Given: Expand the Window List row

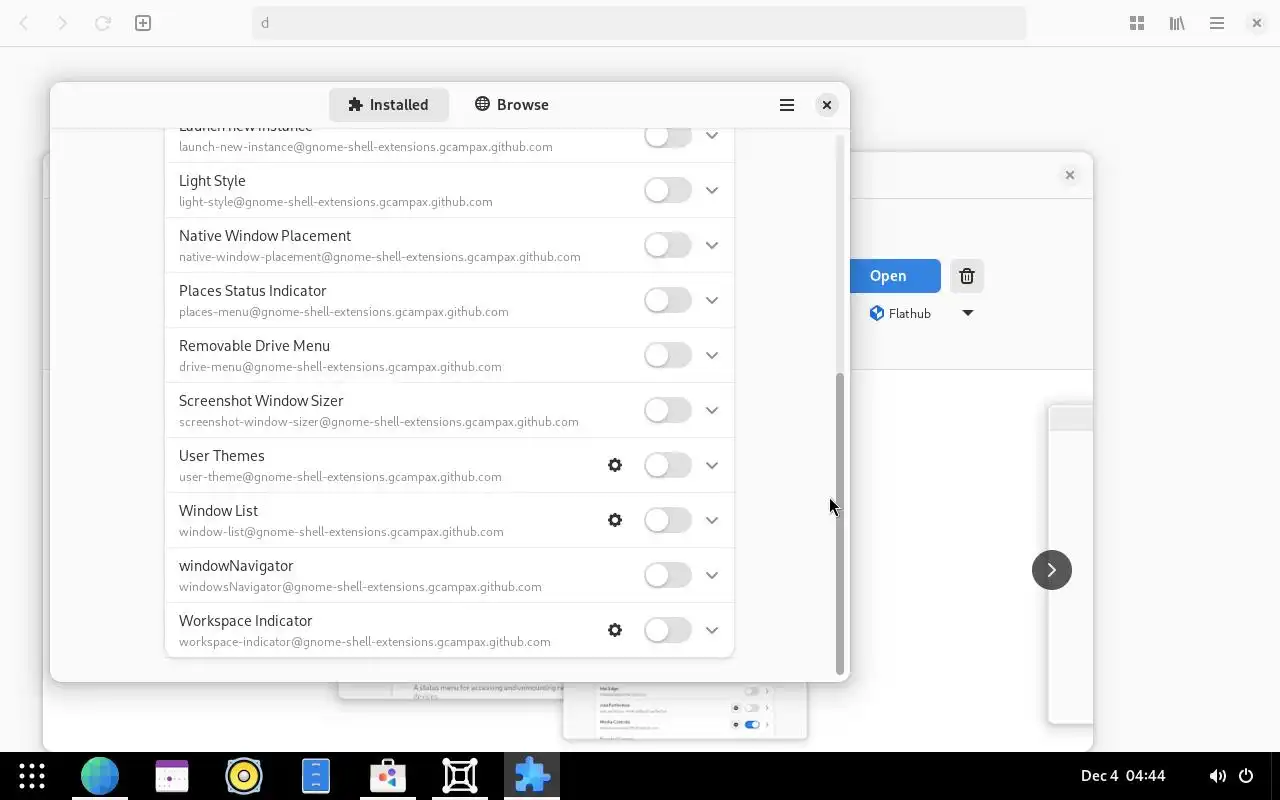Looking at the screenshot, I should click(712, 520).
